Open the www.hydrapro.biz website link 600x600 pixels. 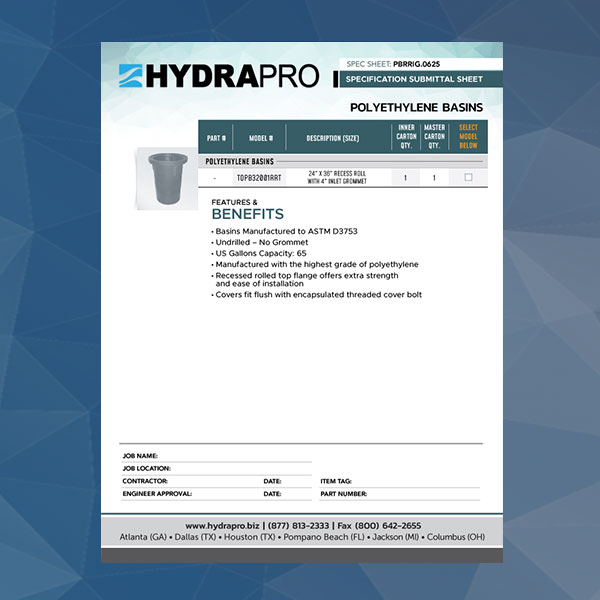pyautogui.click(x=222, y=526)
